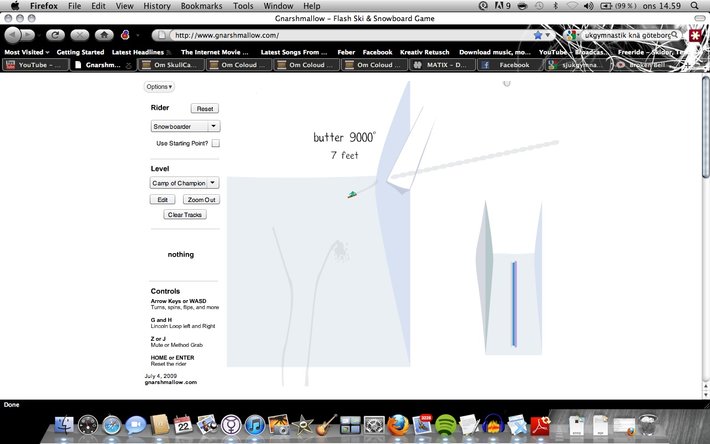Open Finder from the Dock
Screen dimensions: 710x444
coord(64,426)
